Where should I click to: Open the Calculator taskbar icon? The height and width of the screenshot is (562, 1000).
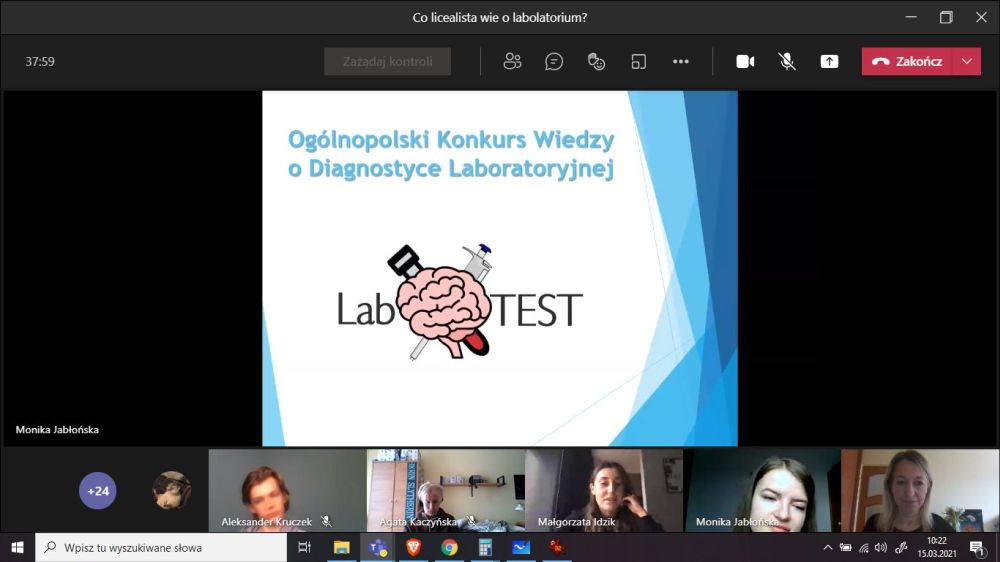[485, 547]
